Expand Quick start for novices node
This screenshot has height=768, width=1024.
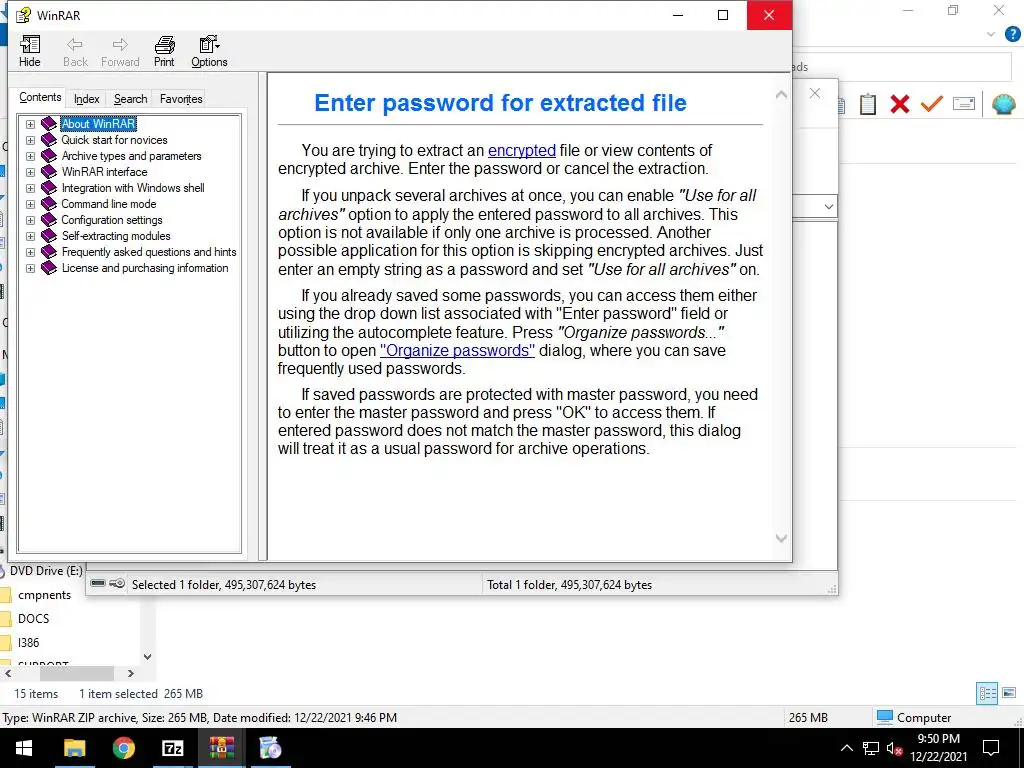[x=30, y=140]
